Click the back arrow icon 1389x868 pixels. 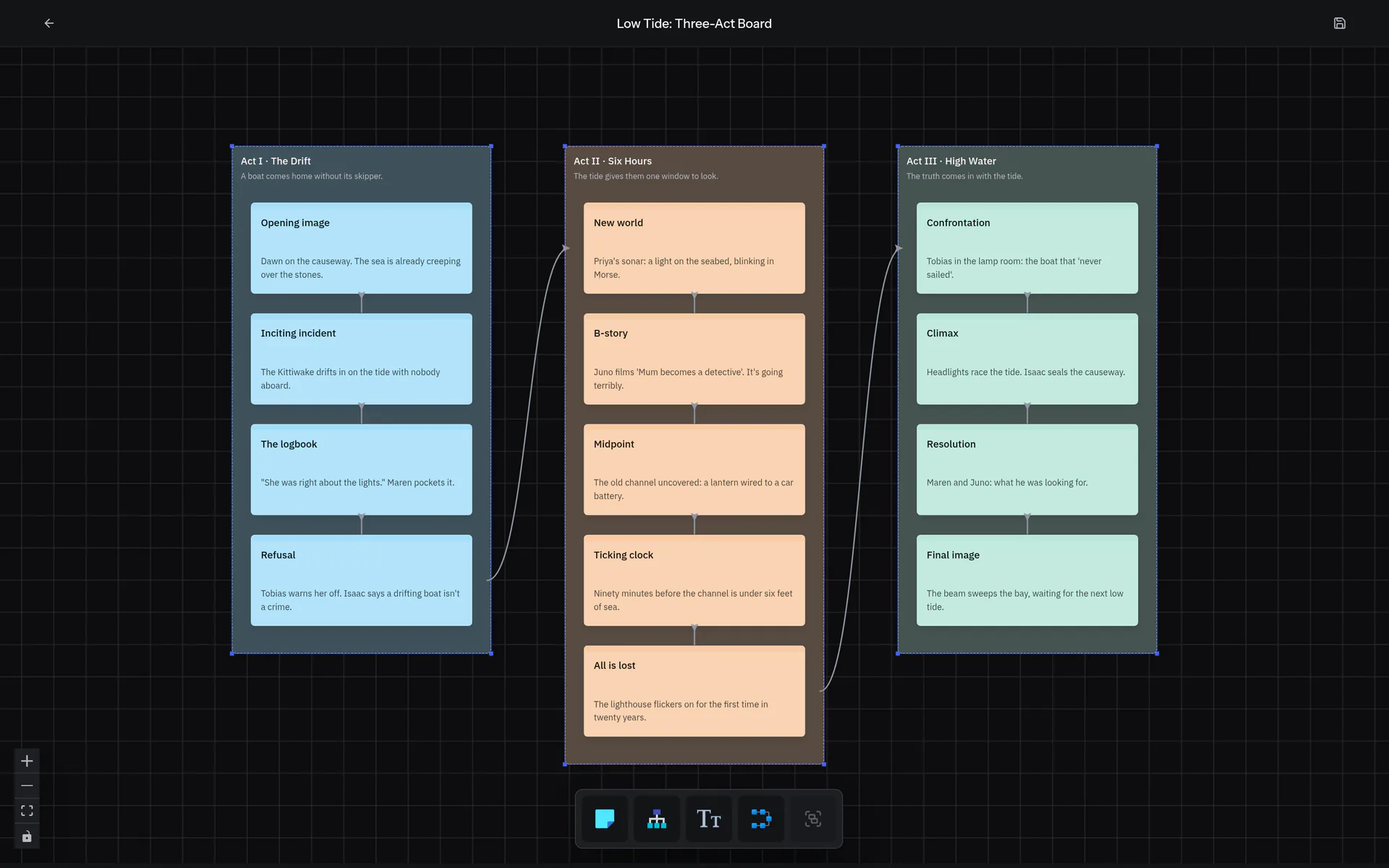[x=49, y=23]
